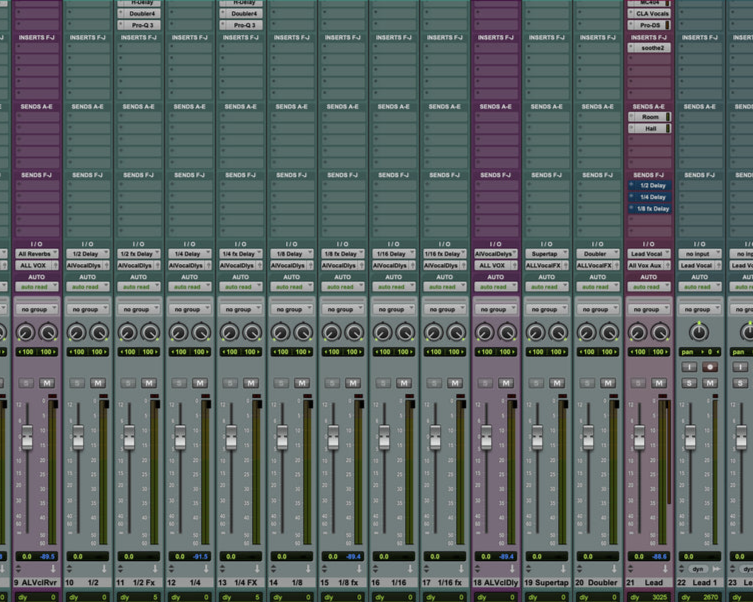The height and width of the screenshot is (602, 753).
Task: Click the down-arrow icon on 19 Supertap strip
Action: click(x=563, y=569)
